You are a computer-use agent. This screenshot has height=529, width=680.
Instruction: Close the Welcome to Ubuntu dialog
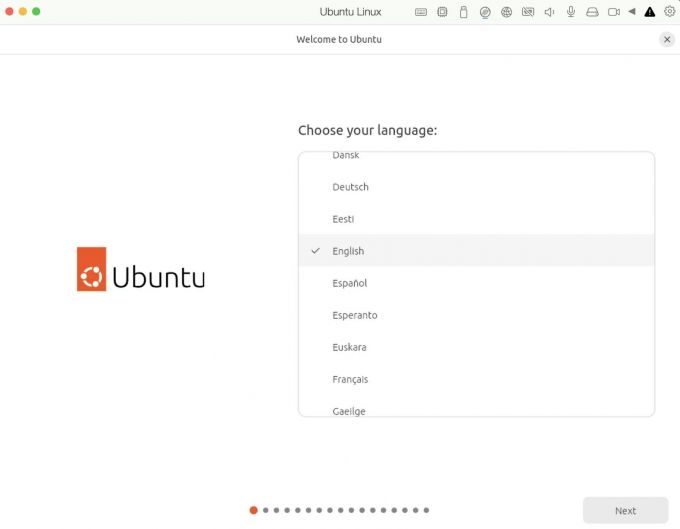[x=667, y=39]
